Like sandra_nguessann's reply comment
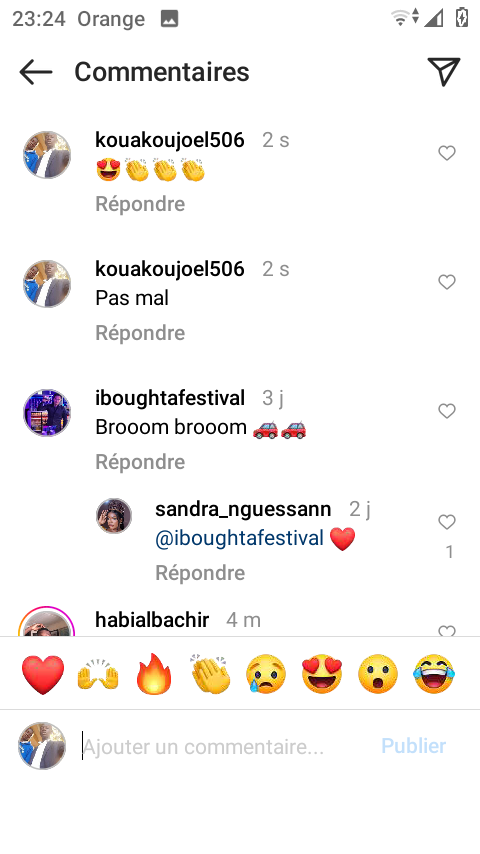 tap(447, 522)
